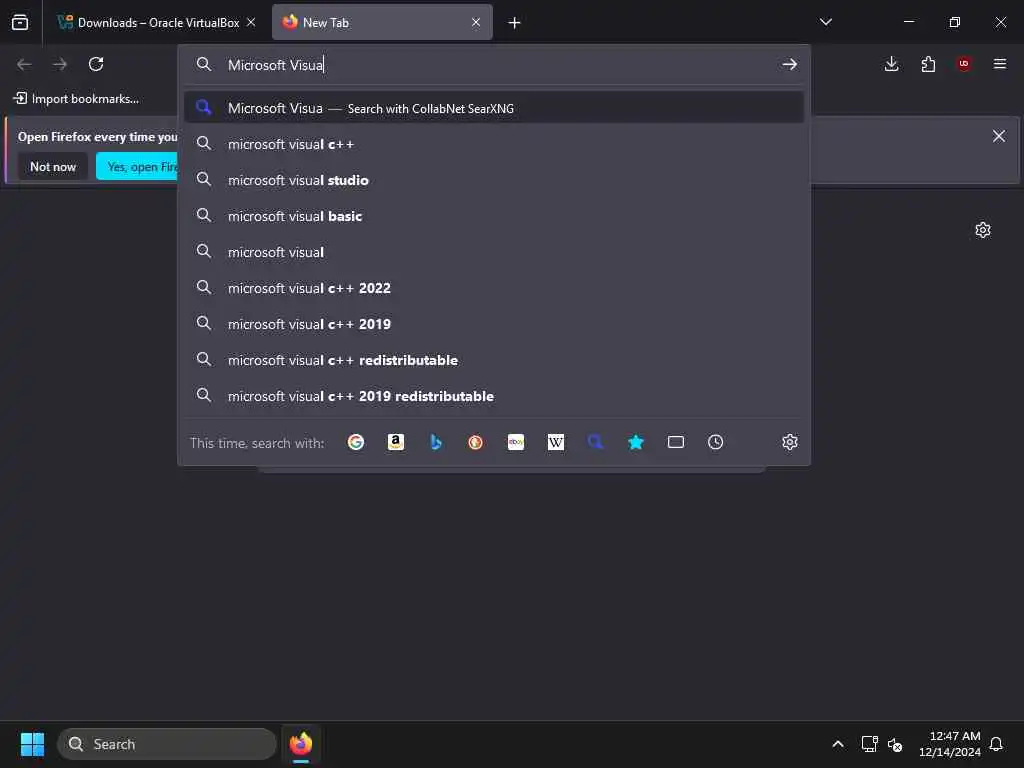Viewport: 1024px width, 768px height.
Task: Select suggestion microsoft visual c++ 2022
Action: 494,287
